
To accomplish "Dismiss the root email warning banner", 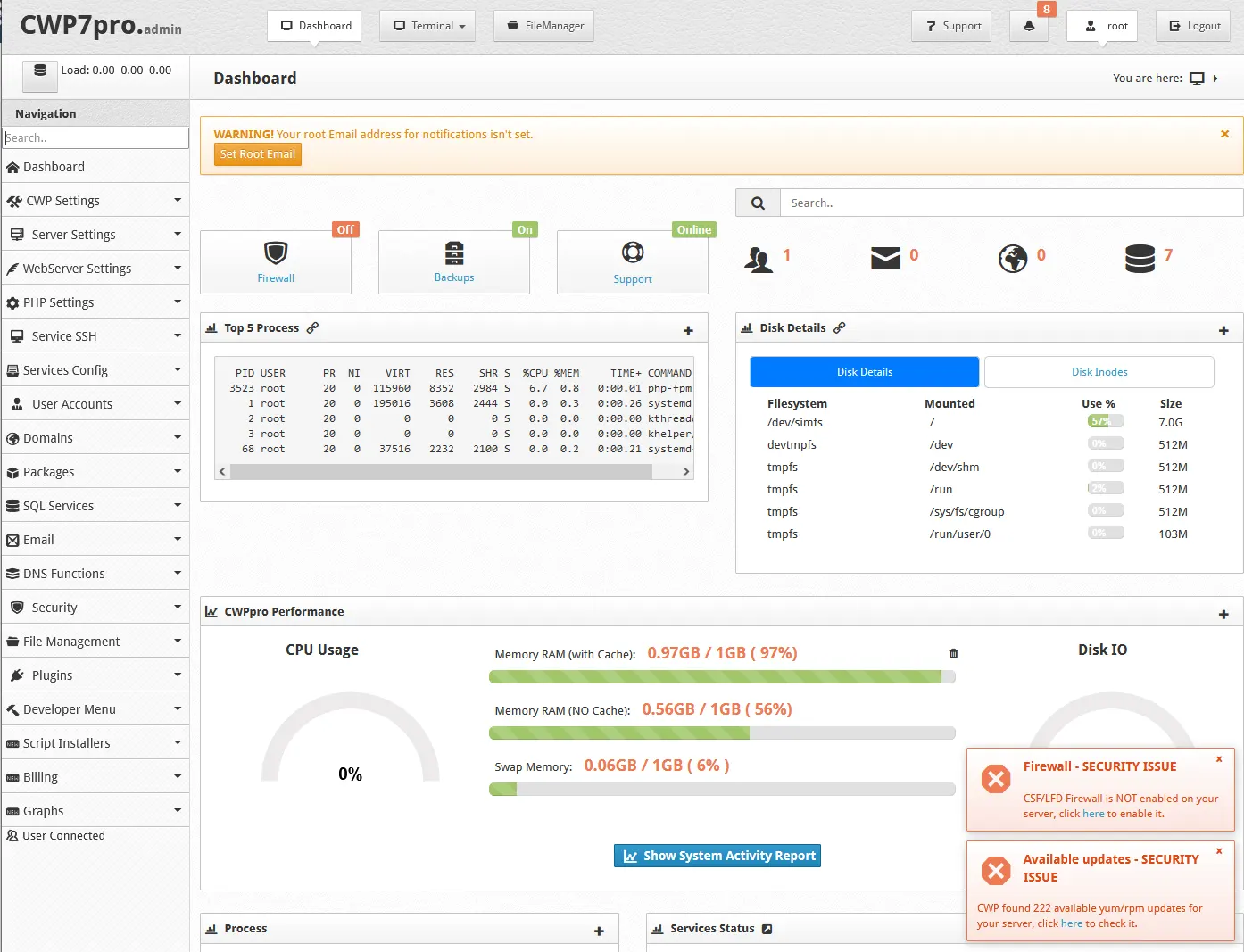I will (x=1224, y=134).
